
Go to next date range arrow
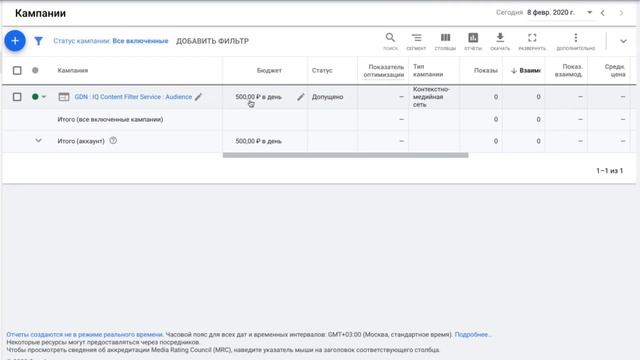click(x=621, y=13)
